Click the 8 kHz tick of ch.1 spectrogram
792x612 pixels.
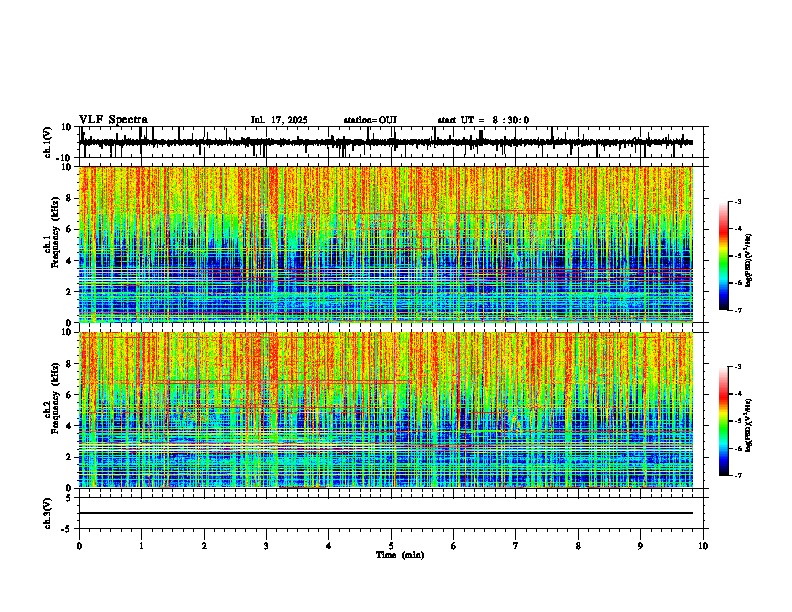[x=70, y=198]
